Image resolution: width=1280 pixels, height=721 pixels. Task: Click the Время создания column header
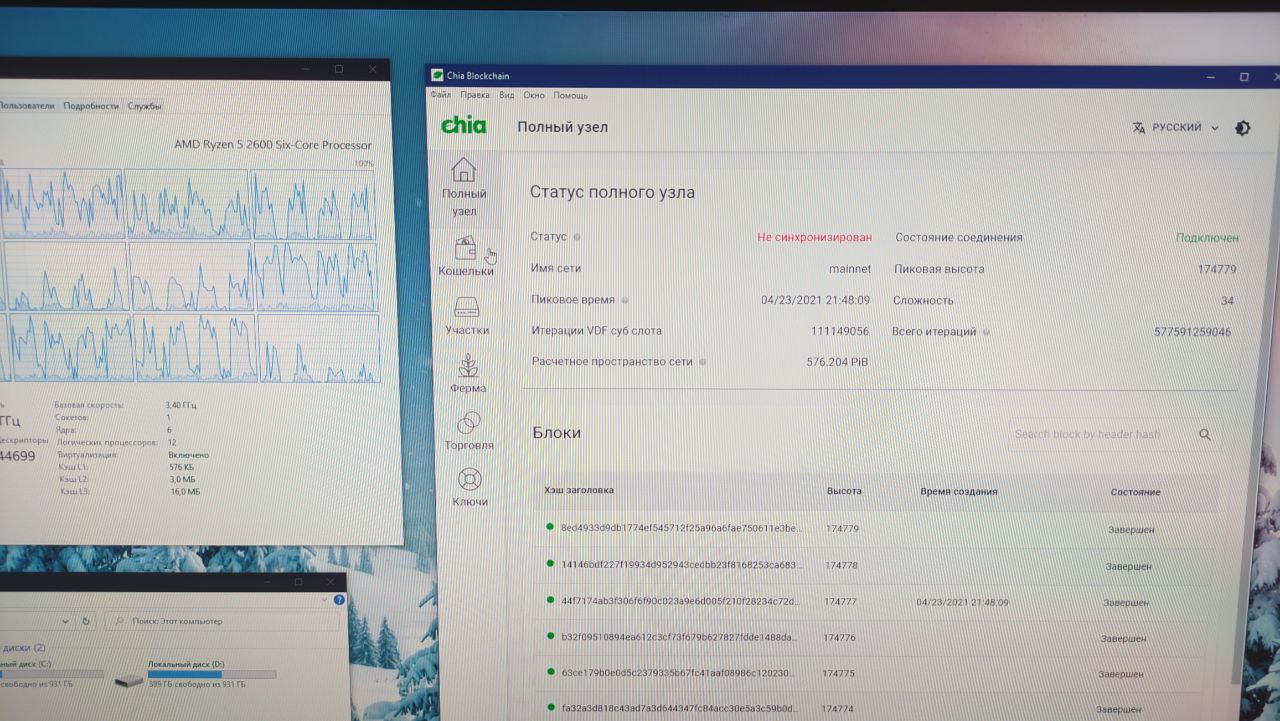[x=958, y=491]
